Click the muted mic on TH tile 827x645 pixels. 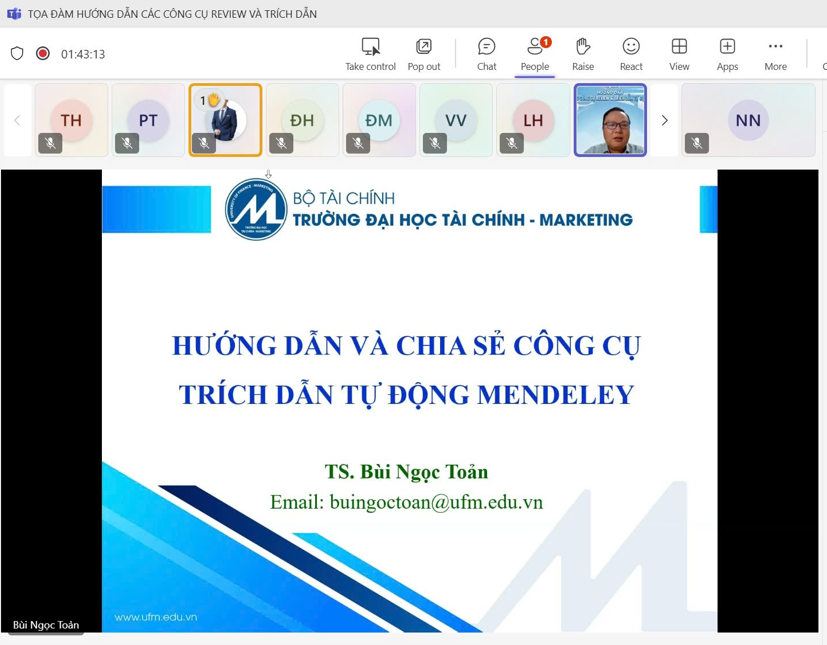click(50, 143)
